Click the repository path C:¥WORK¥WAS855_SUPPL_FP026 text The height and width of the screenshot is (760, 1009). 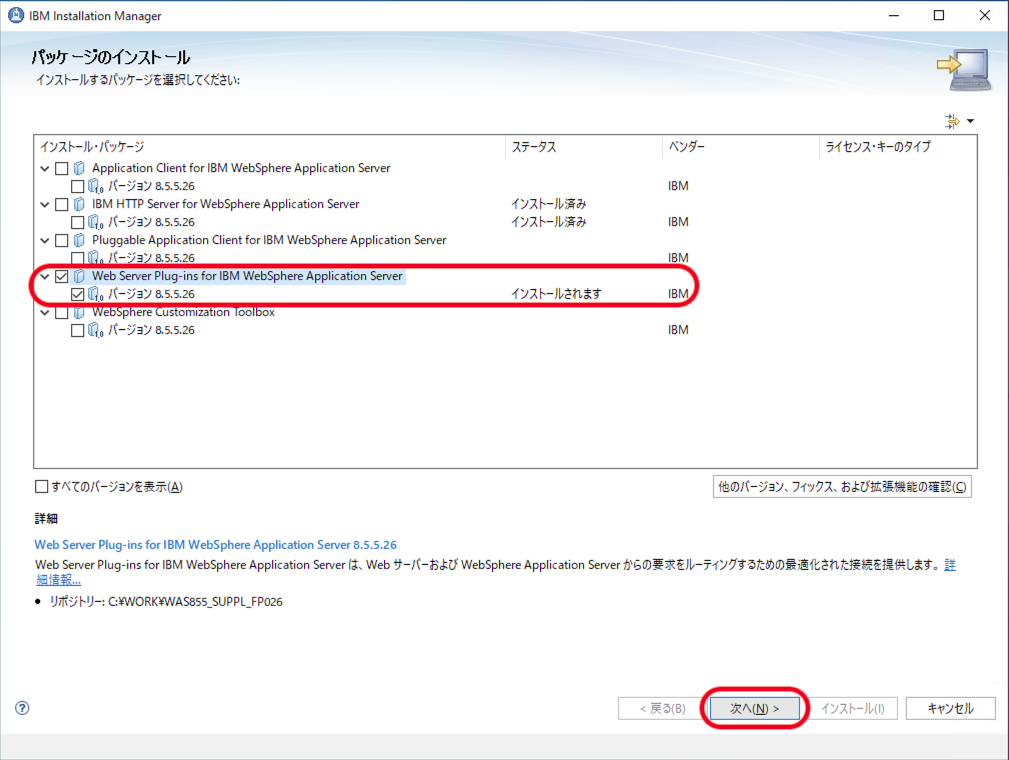coord(195,602)
